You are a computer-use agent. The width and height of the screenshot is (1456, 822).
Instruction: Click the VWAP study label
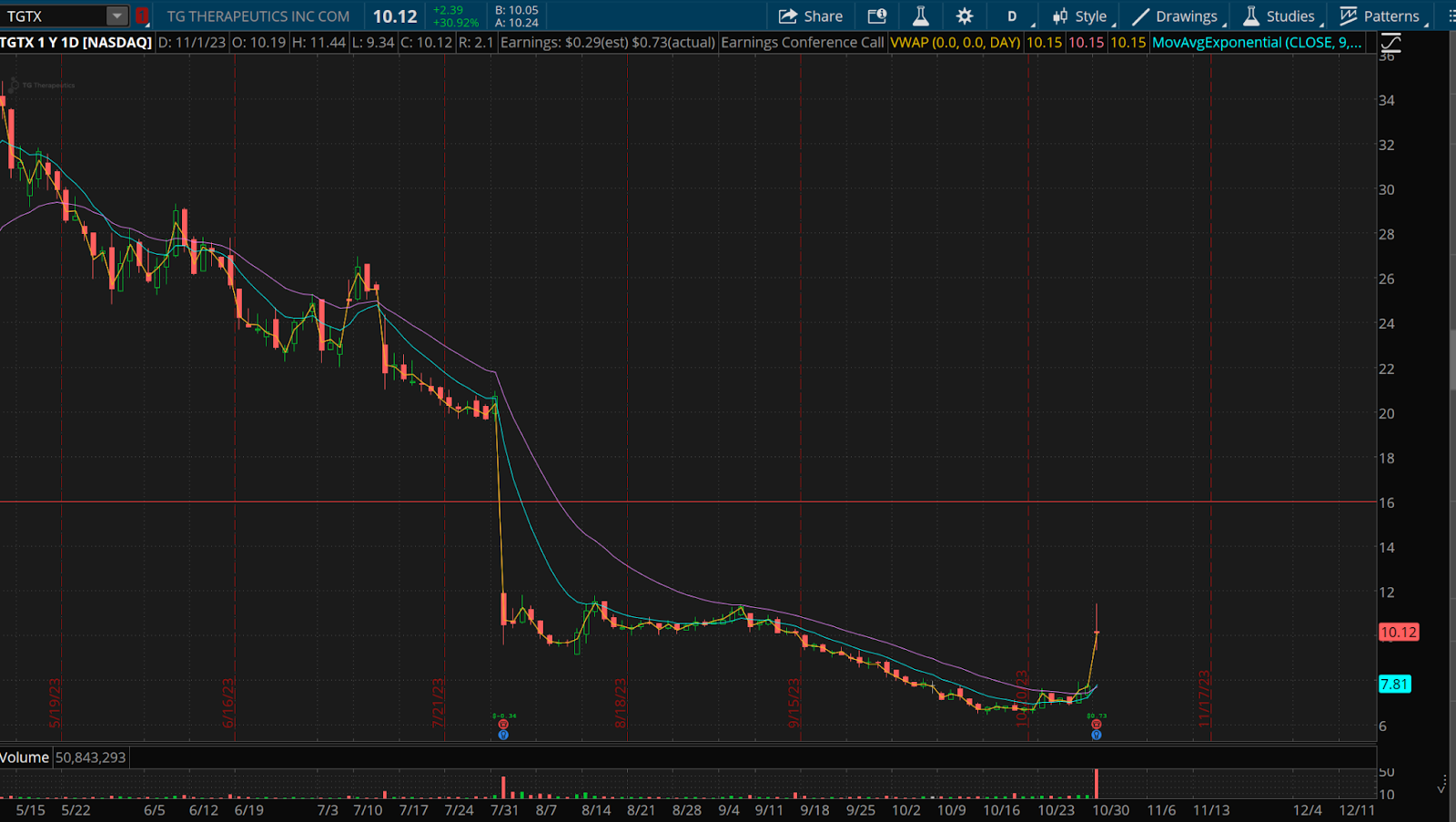click(955, 43)
